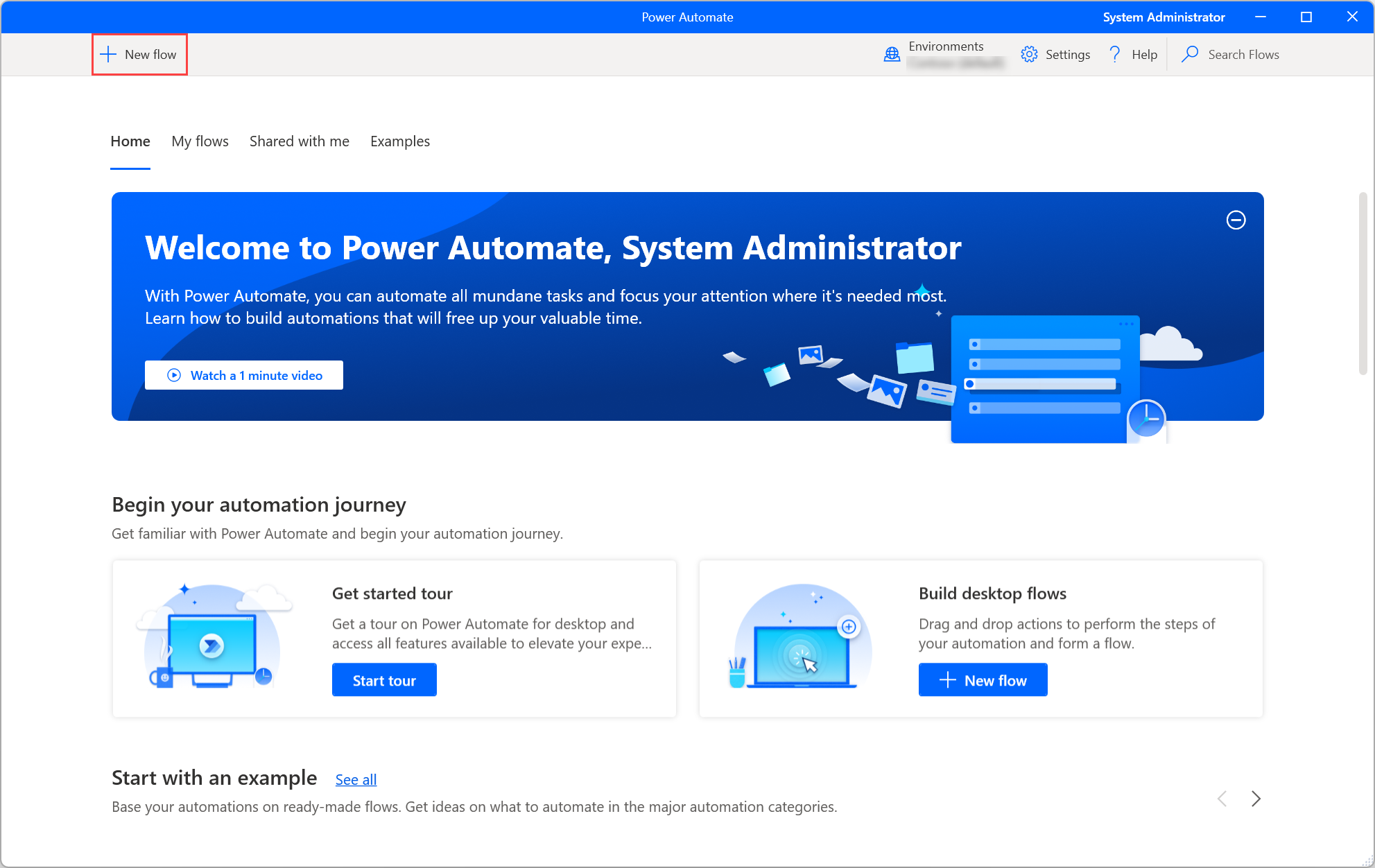1375x868 pixels.
Task: Switch to the My flows tab
Action: pyautogui.click(x=199, y=141)
